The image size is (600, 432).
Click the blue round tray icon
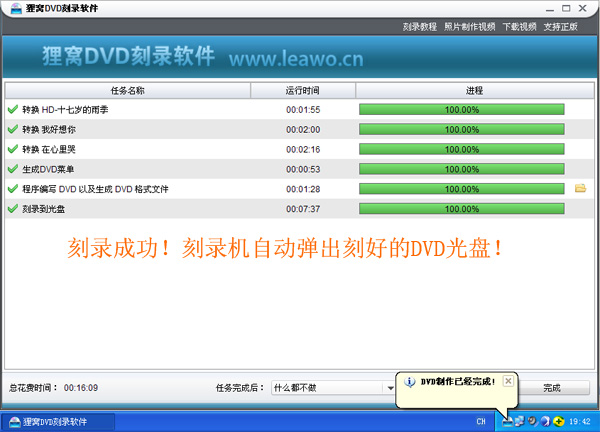[x=546, y=422]
